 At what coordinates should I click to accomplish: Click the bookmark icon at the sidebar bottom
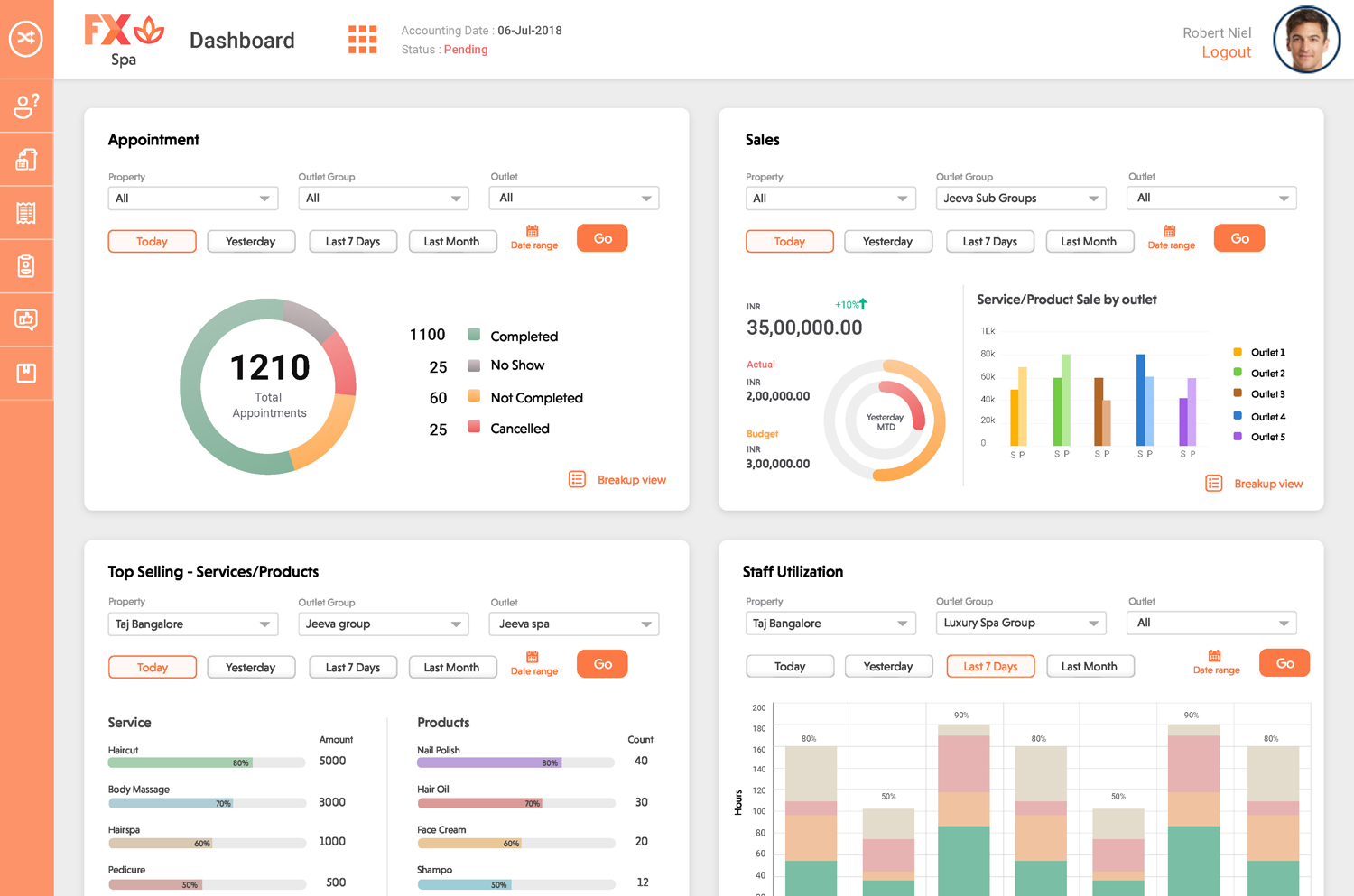tap(27, 372)
